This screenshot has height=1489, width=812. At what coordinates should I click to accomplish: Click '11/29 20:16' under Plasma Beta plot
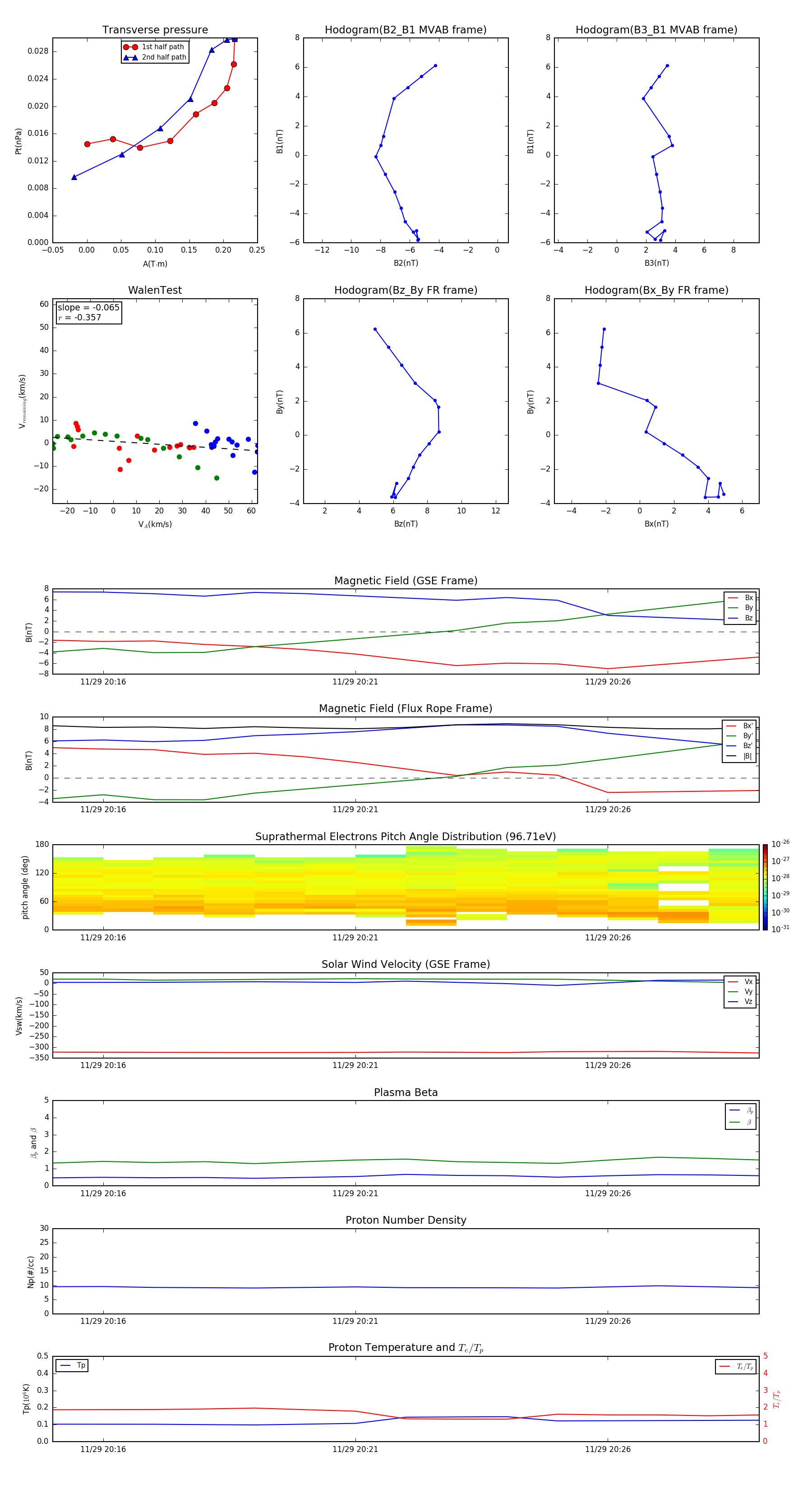click(x=103, y=1193)
